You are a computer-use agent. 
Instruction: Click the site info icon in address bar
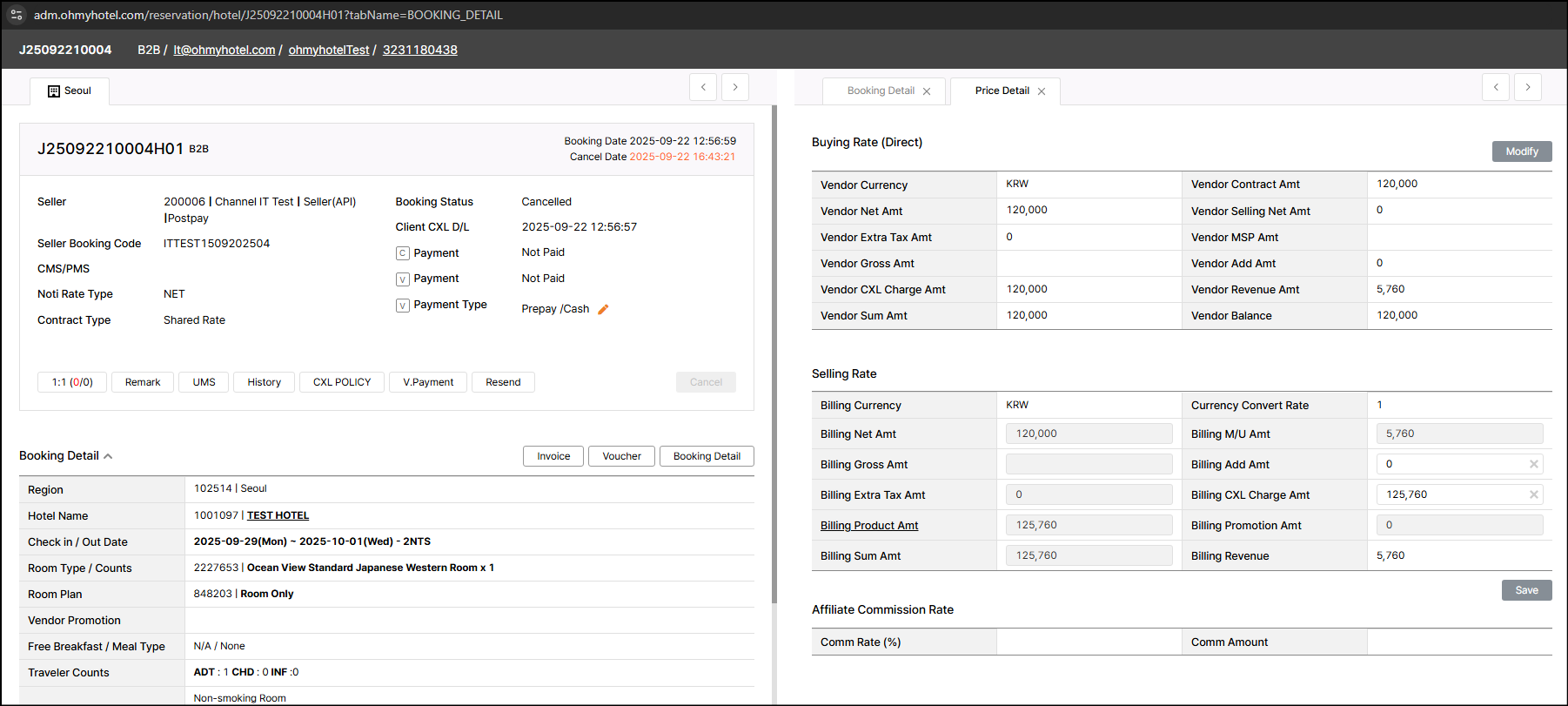(17, 15)
